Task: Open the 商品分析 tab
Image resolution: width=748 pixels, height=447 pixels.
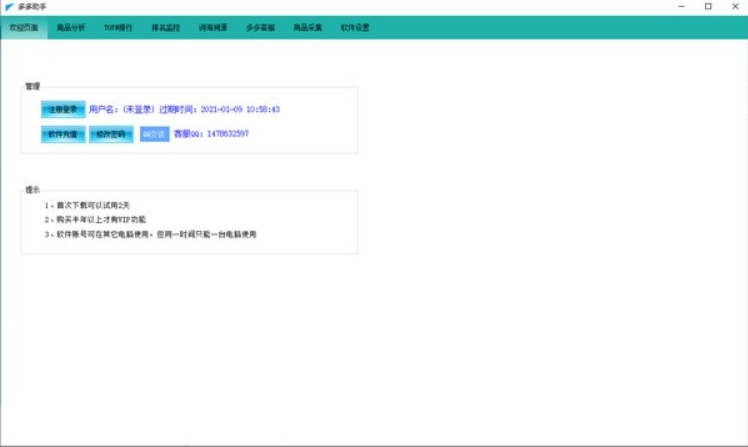Action: click(71, 28)
